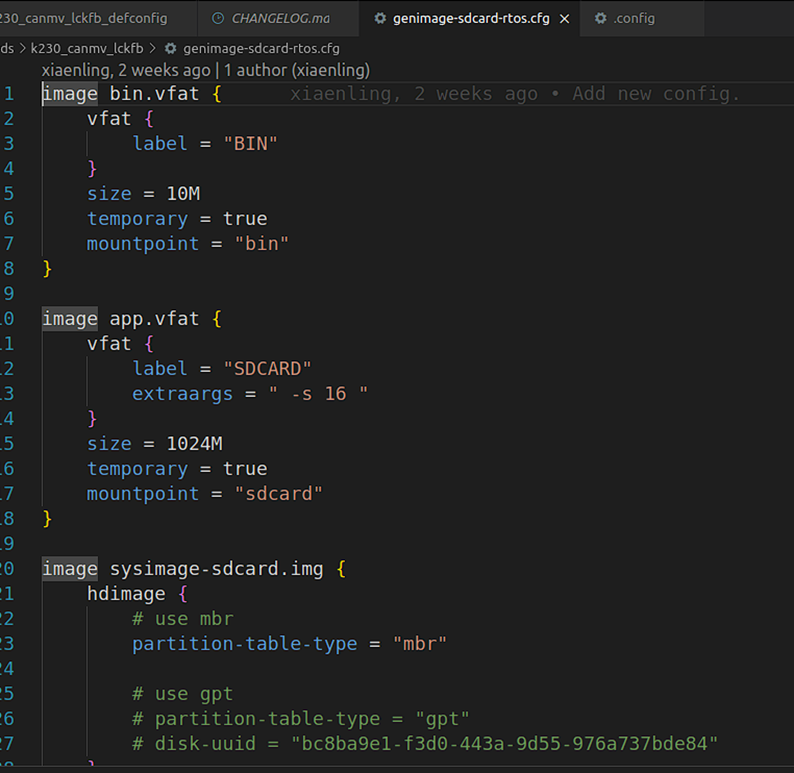Click commented partition-table-type = "gpt" line
The height and width of the screenshot is (773, 794).
coord(301,719)
